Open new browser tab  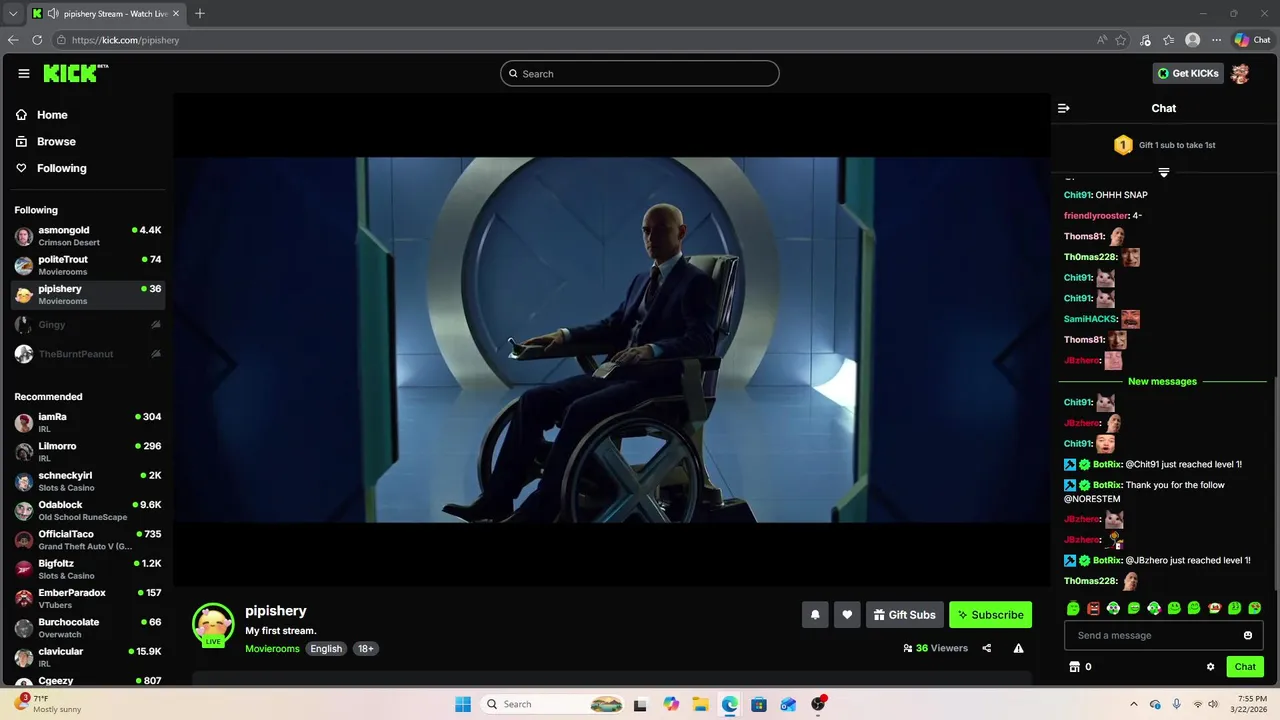200,13
